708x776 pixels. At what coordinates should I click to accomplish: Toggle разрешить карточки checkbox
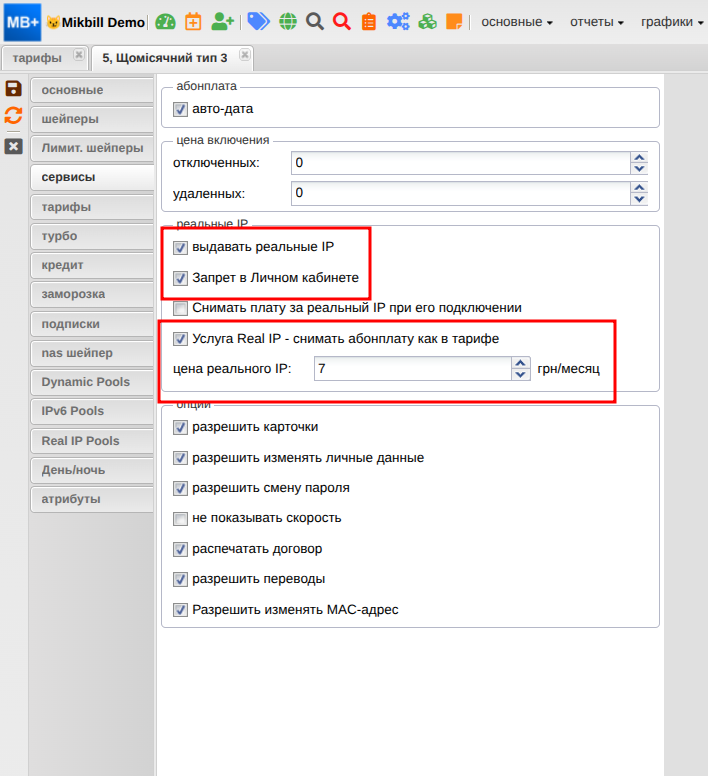point(180,428)
